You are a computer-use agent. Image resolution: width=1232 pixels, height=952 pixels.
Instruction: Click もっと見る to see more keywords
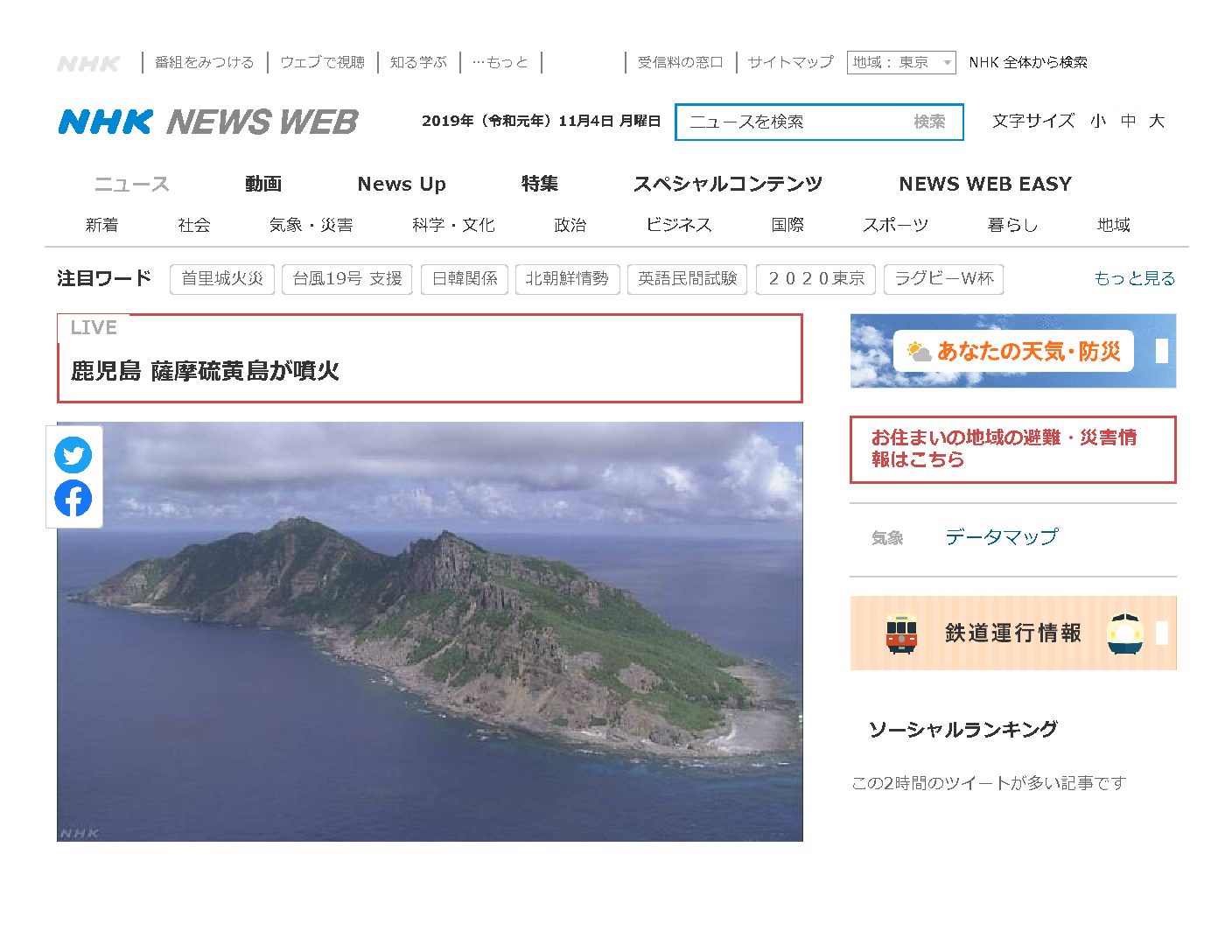pyautogui.click(x=1135, y=278)
